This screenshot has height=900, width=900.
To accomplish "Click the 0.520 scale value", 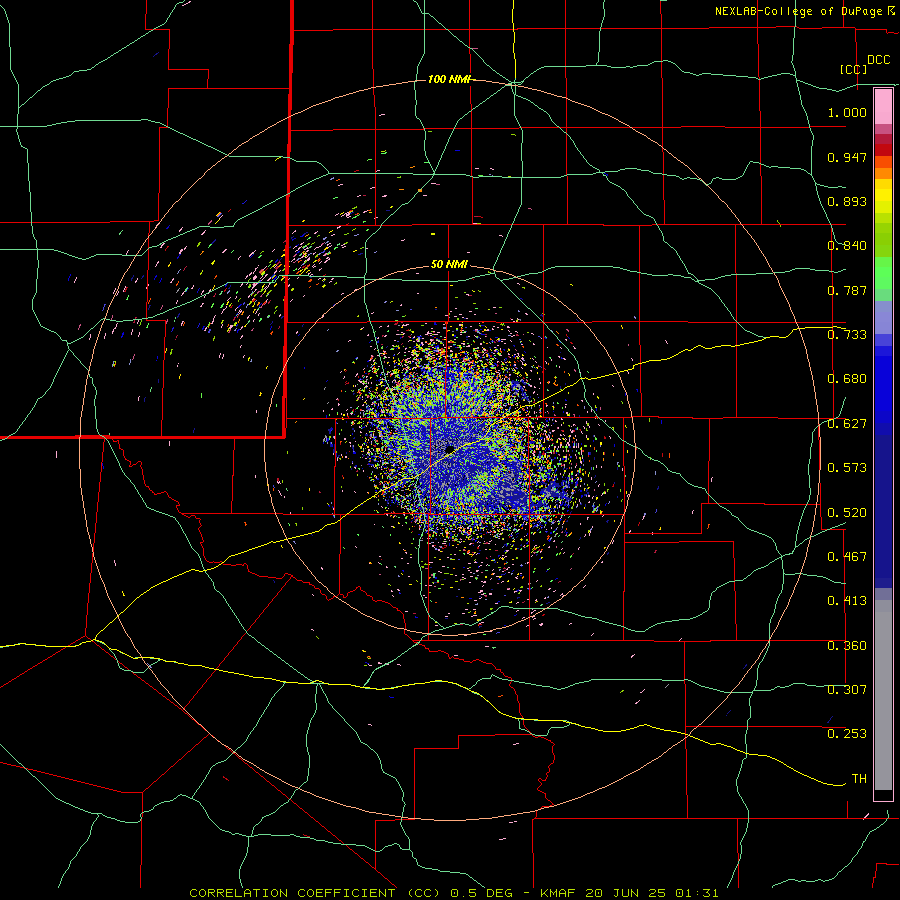I will pyautogui.click(x=847, y=513).
